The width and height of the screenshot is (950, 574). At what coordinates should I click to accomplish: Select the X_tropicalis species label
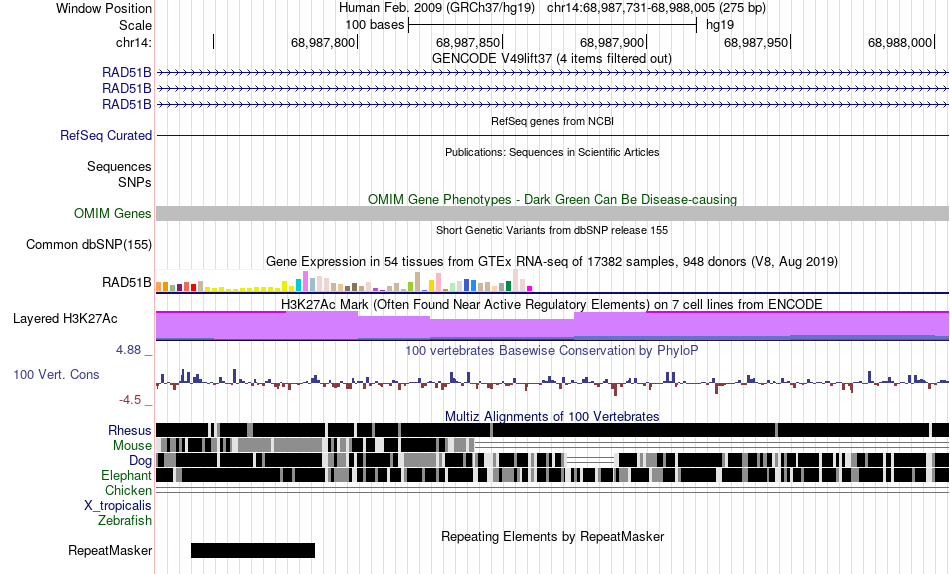coord(118,506)
